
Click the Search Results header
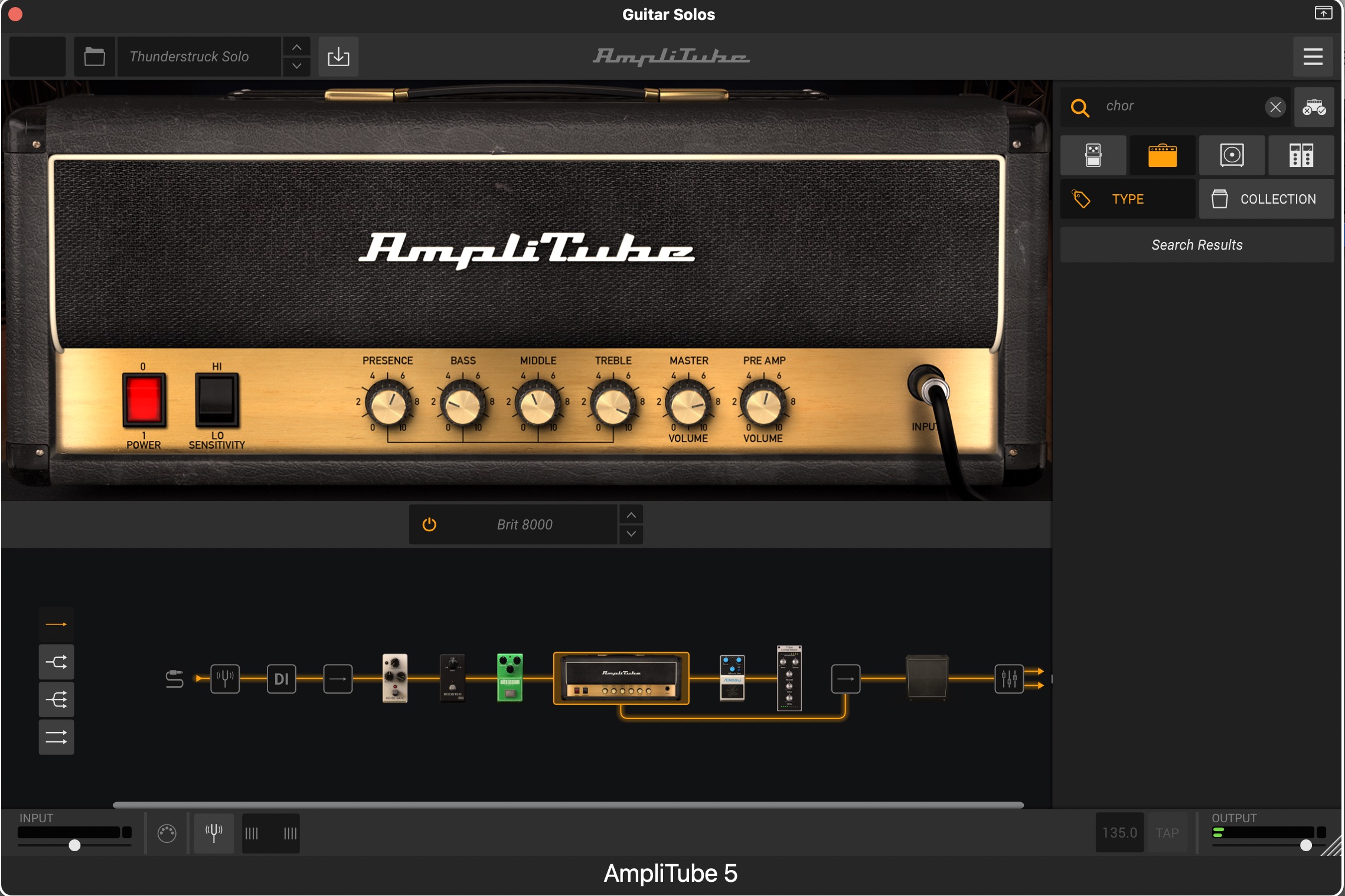click(1197, 245)
